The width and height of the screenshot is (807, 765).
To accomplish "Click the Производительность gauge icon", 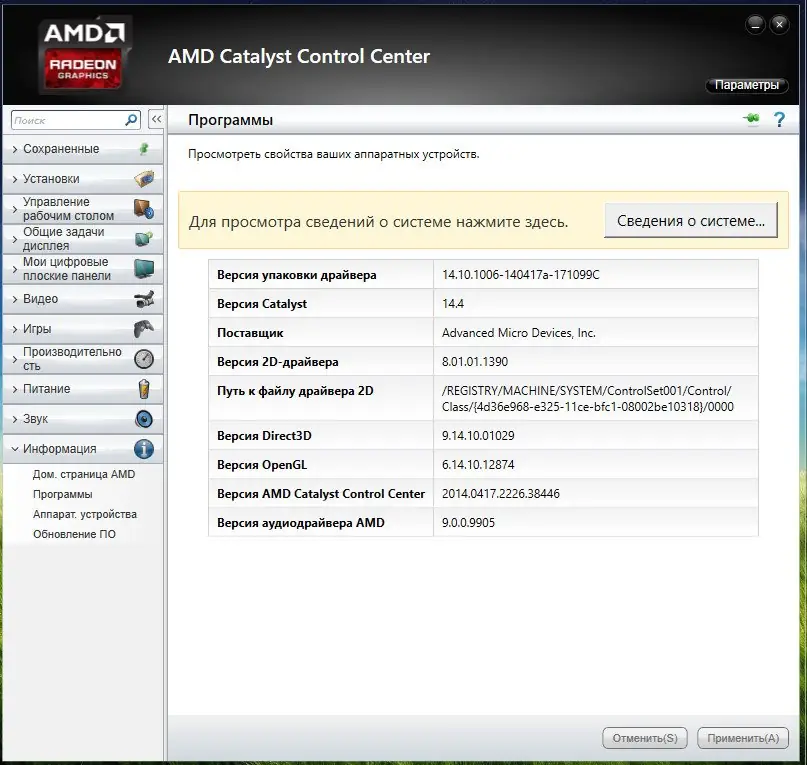I will pos(144,359).
